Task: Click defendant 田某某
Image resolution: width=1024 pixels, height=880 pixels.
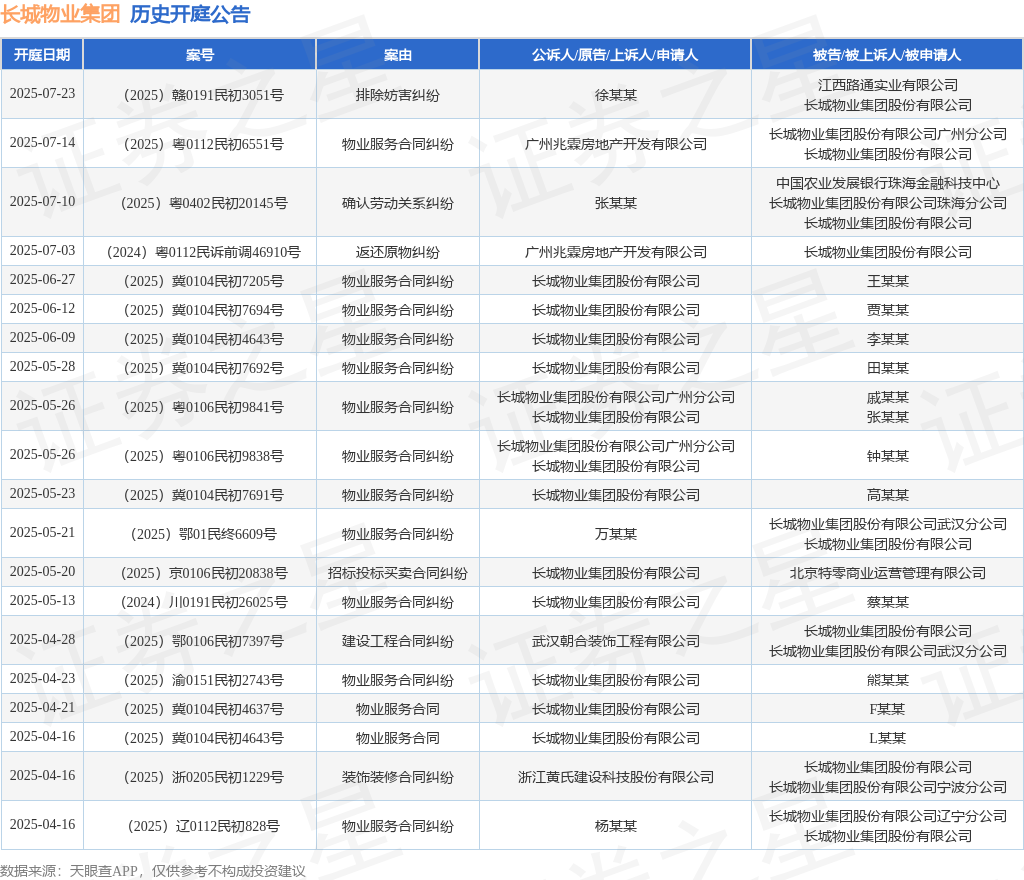Action: [x=888, y=368]
